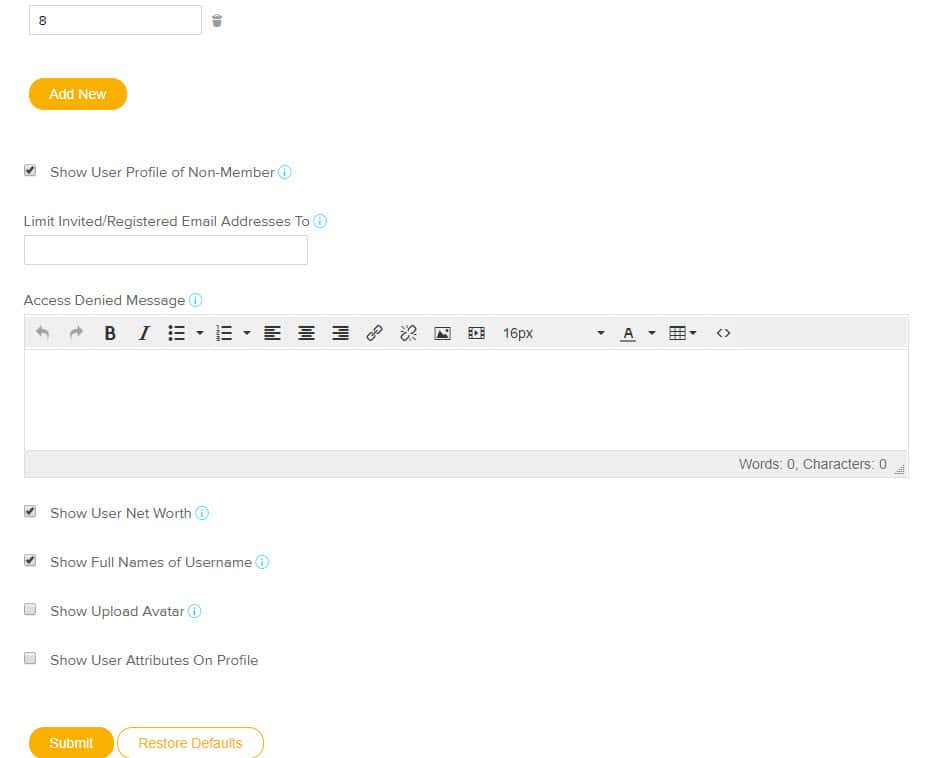
Task: Remove link with unlink icon
Action: [x=408, y=333]
